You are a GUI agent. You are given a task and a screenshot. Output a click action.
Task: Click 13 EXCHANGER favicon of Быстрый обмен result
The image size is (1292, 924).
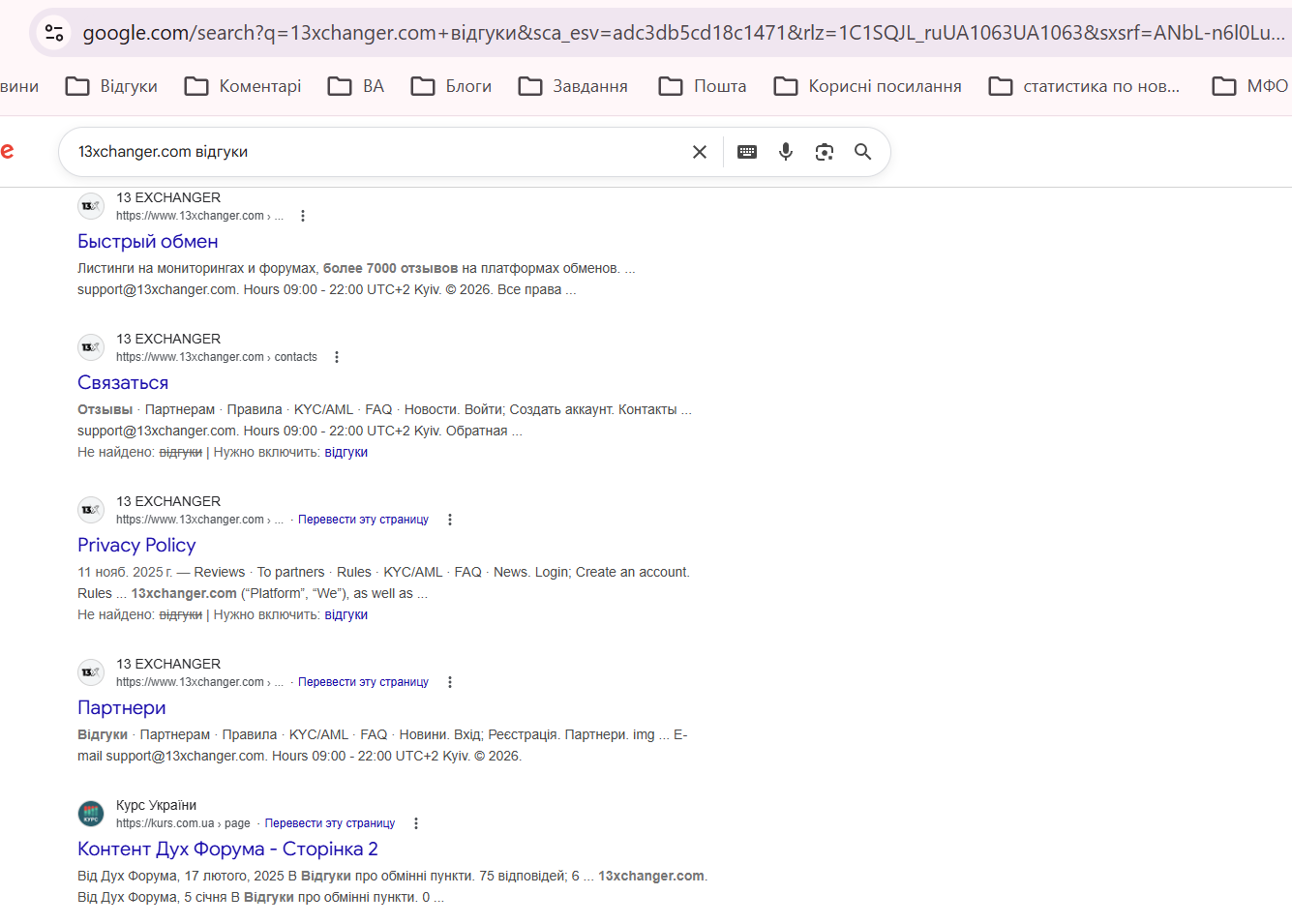click(x=91, y=206)
